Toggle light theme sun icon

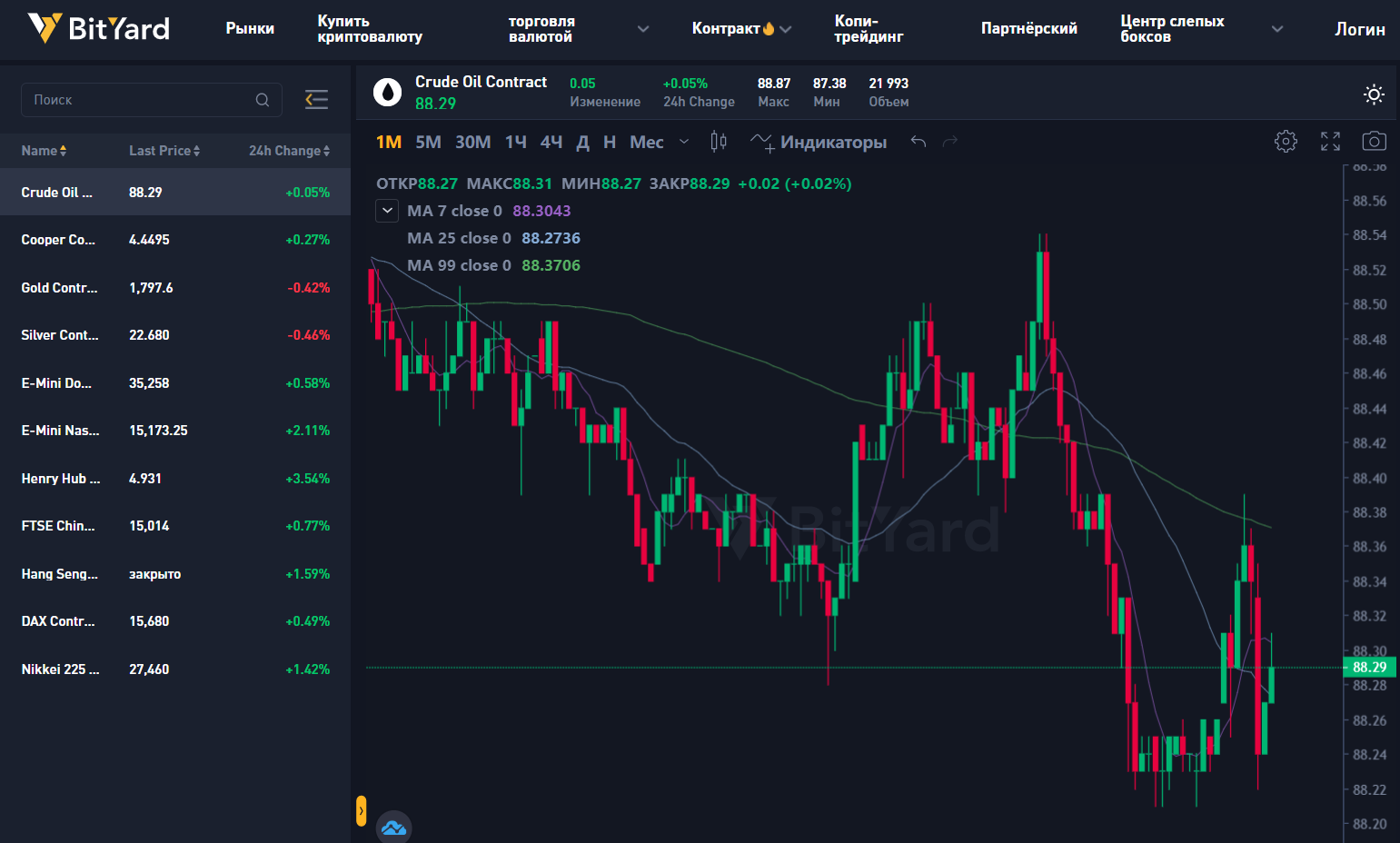coord(1374,94)
